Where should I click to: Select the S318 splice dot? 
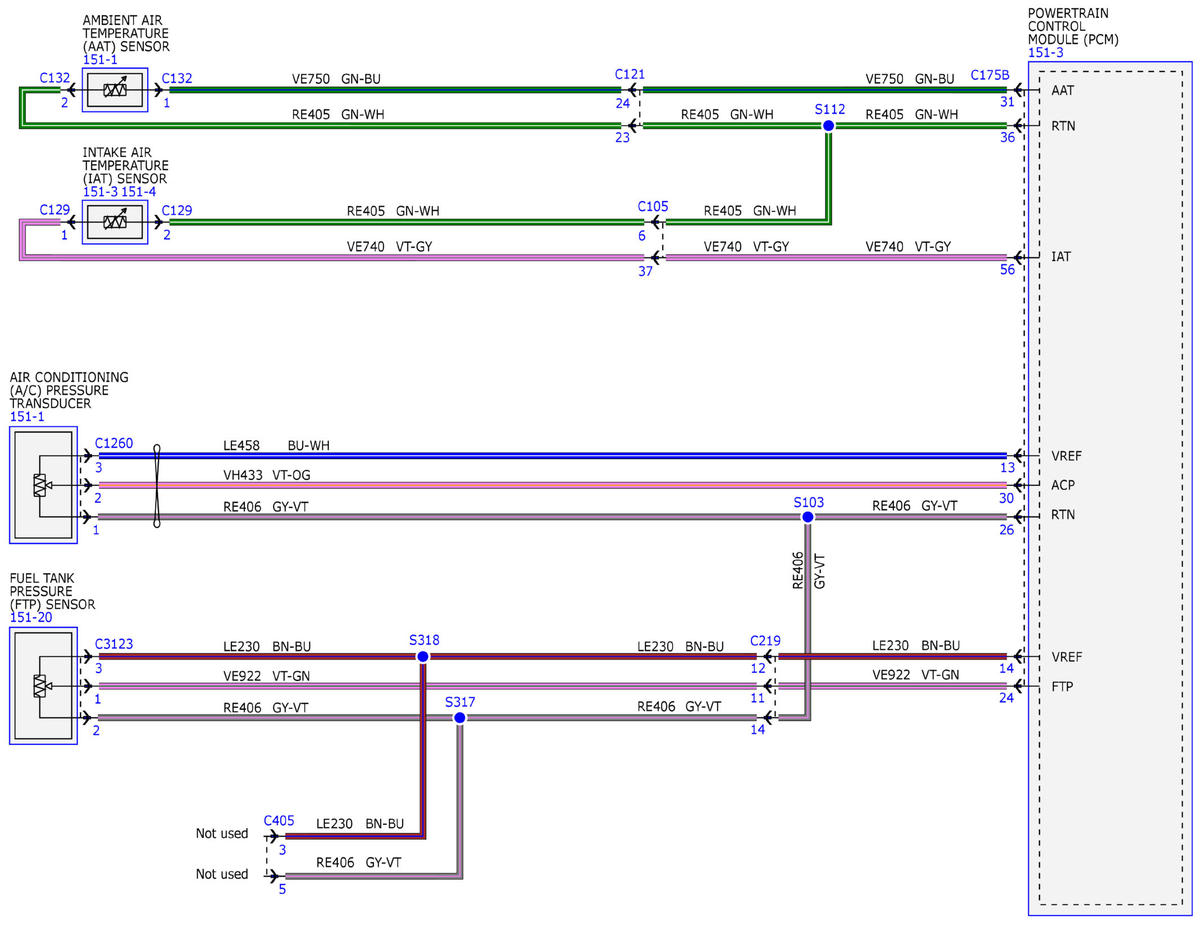pyautogui.click(x=423, y=656)
